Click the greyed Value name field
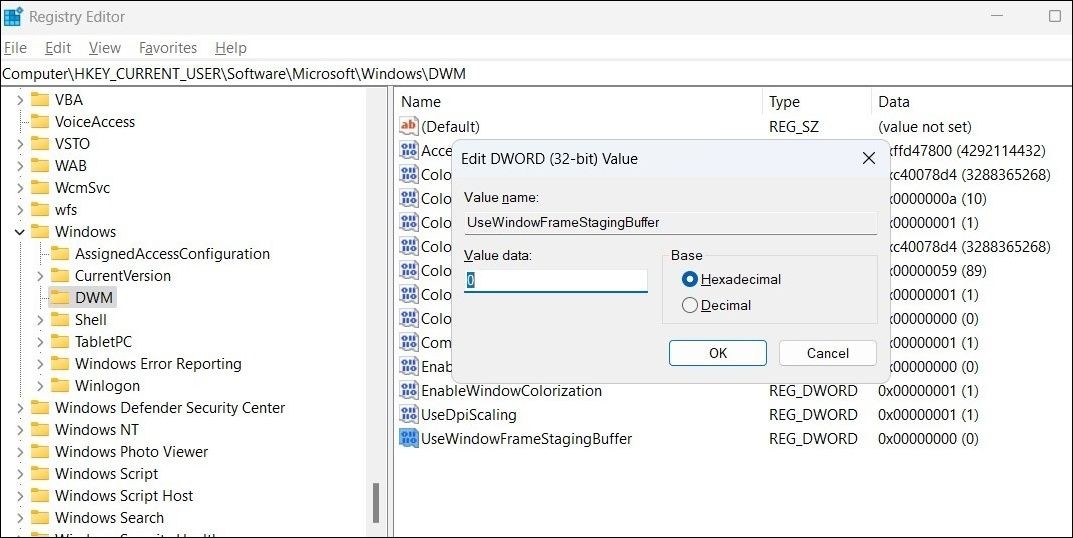 [x=671, y=222]
